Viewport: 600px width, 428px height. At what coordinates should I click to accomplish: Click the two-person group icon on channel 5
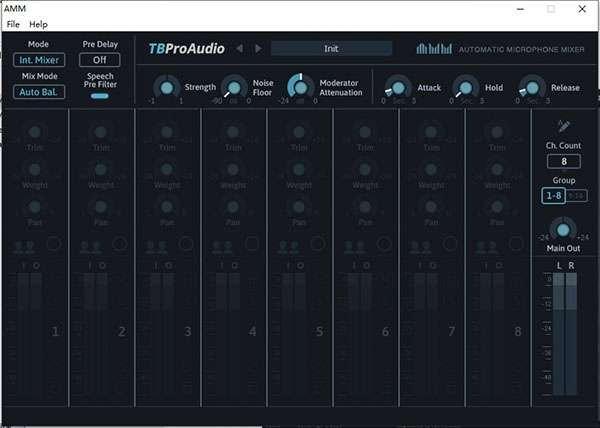tap(289, 247)
